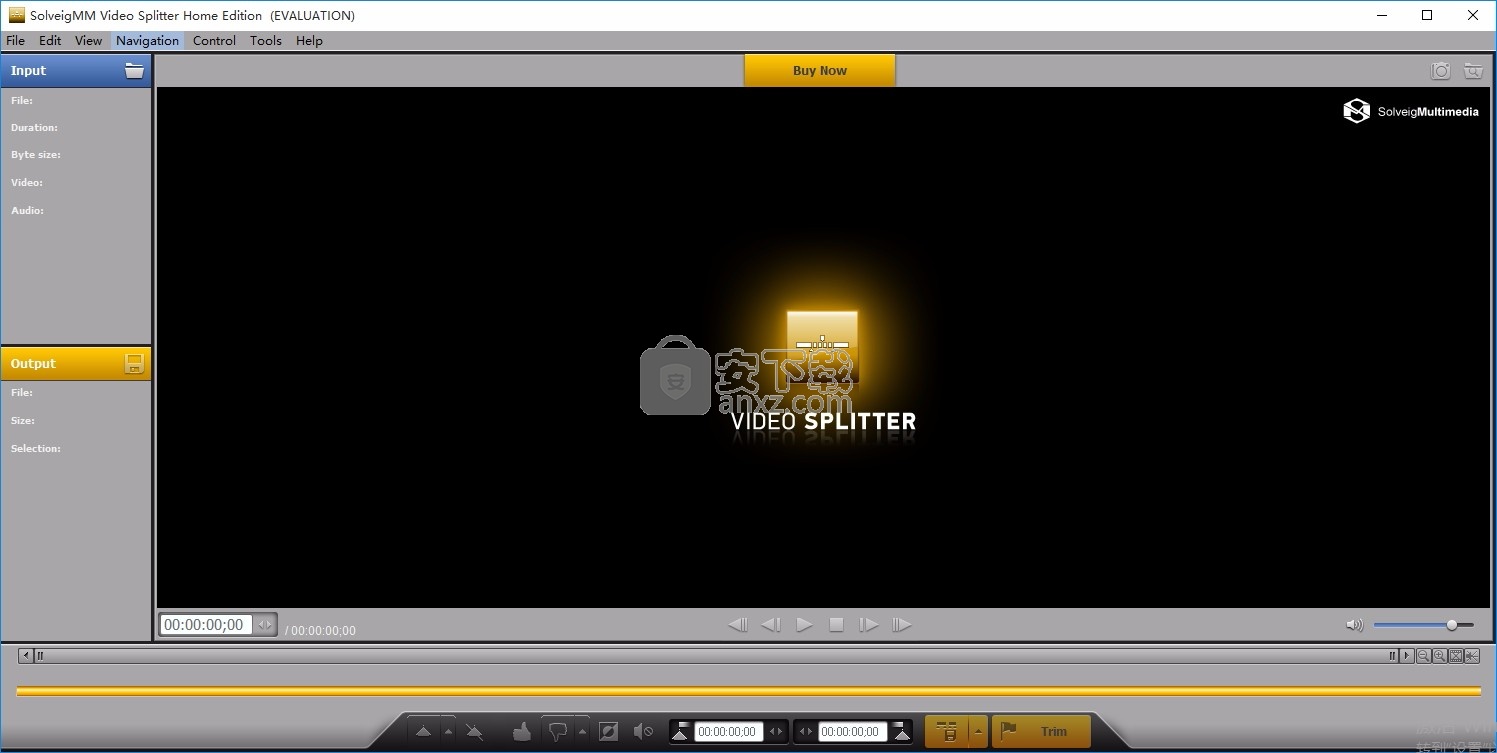Click the Byte size: label
The image size is (1497, 753).
click(36, 155)
